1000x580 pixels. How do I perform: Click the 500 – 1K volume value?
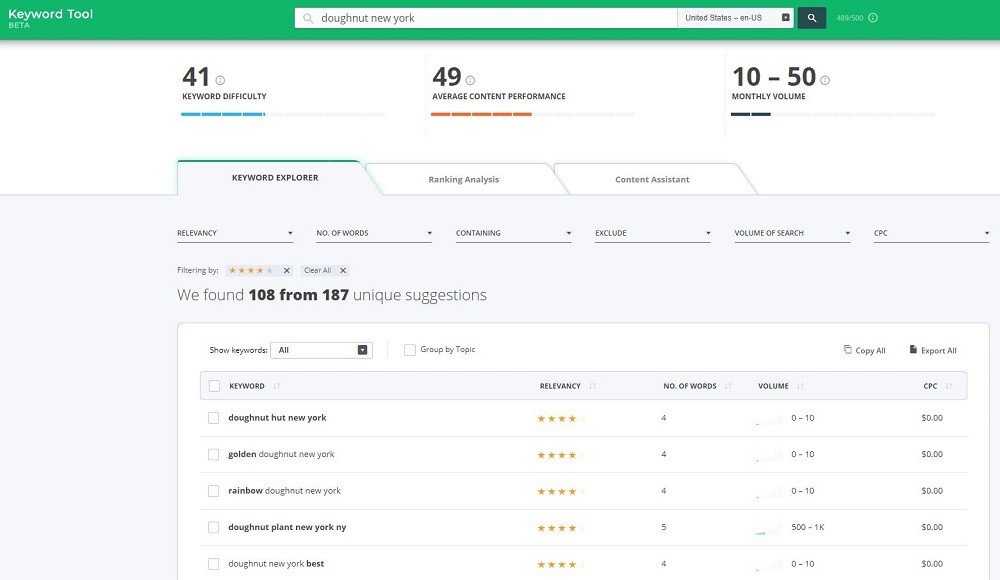807,527
